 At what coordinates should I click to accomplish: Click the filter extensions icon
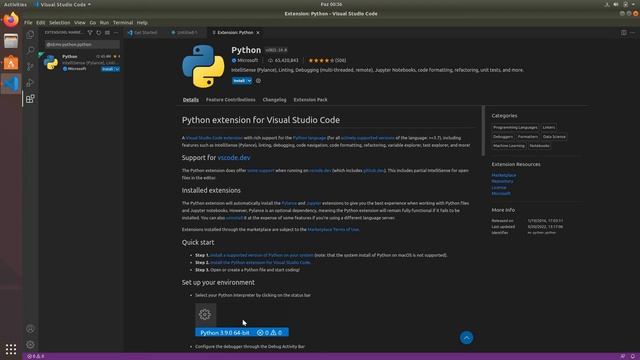[90, 33]
